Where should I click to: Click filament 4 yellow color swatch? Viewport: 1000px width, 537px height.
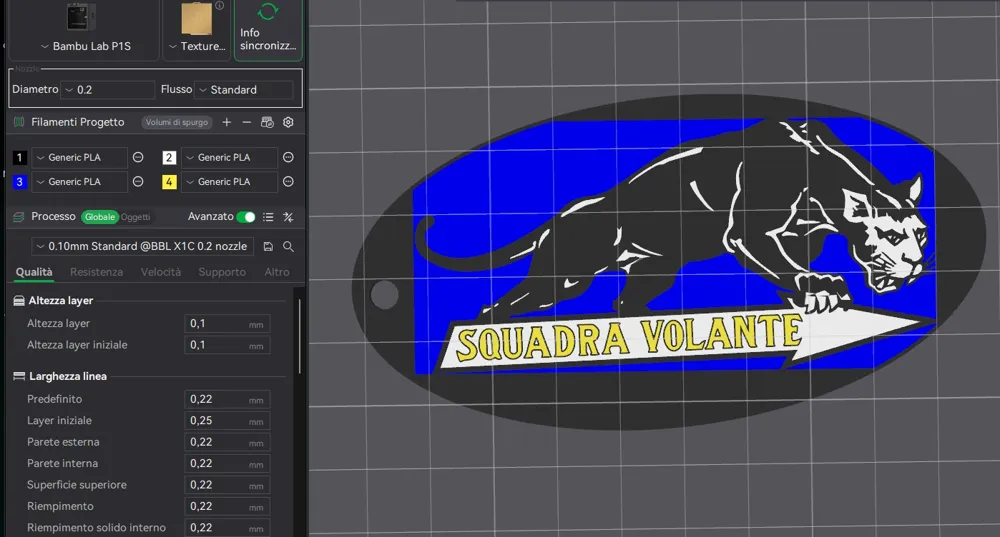pos(169,182)
